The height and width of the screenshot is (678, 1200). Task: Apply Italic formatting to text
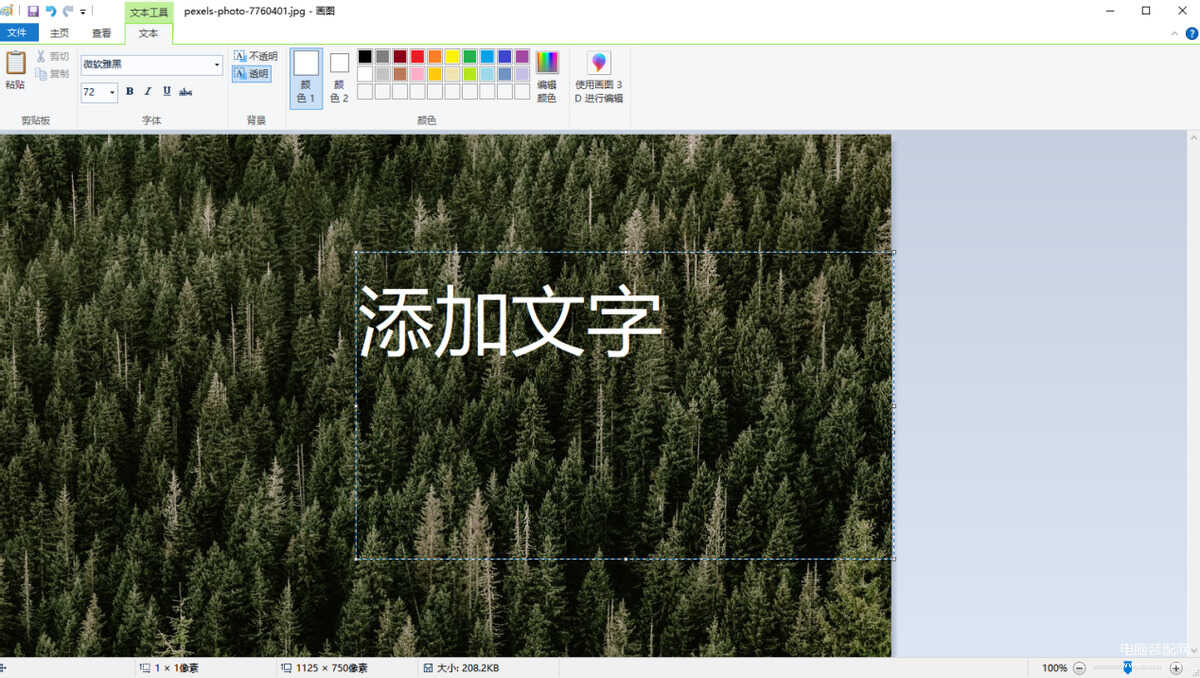click(148, 92)
